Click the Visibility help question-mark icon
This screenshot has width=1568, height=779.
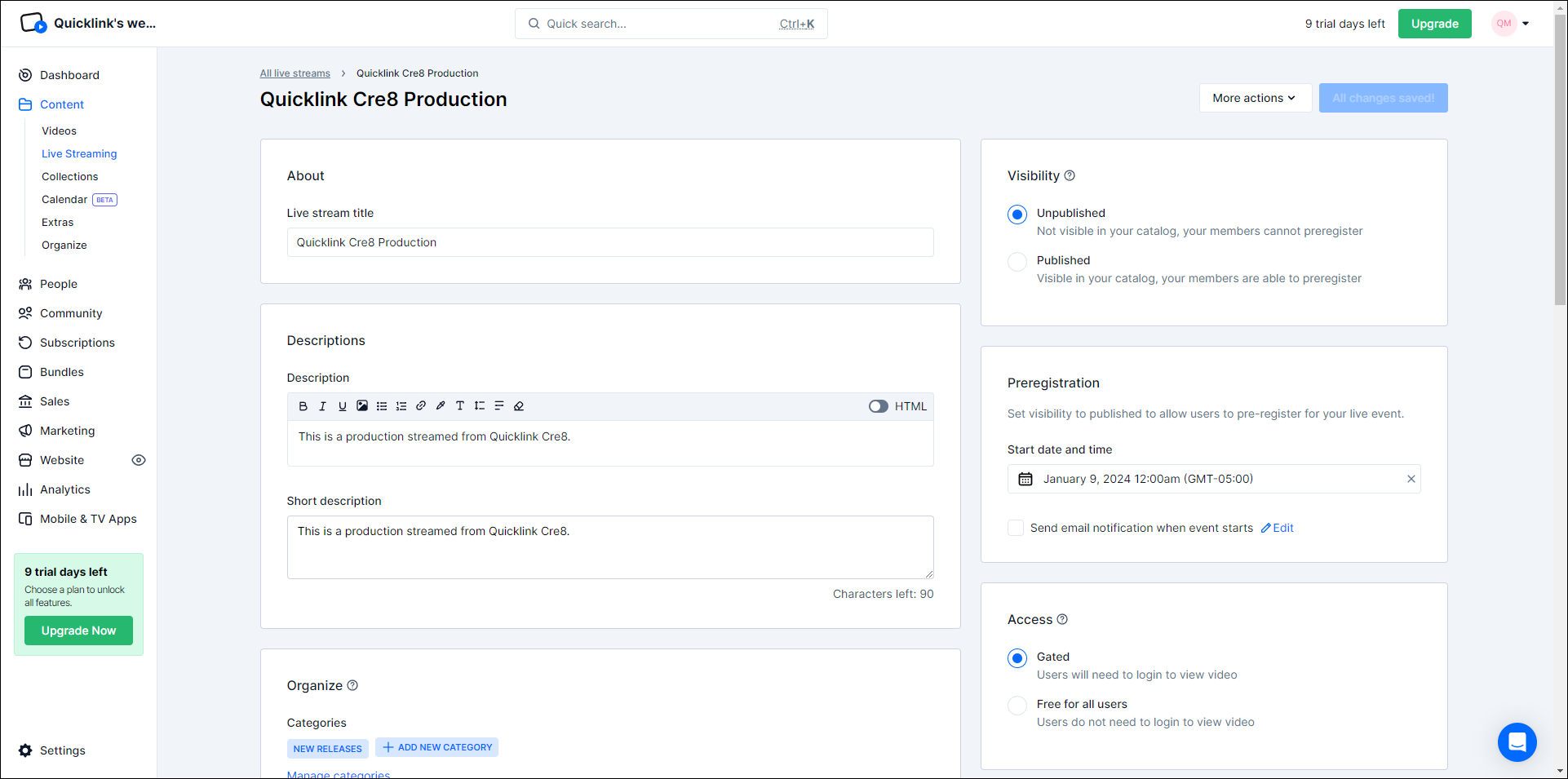pyautogui.click(x=1070, y=175)
